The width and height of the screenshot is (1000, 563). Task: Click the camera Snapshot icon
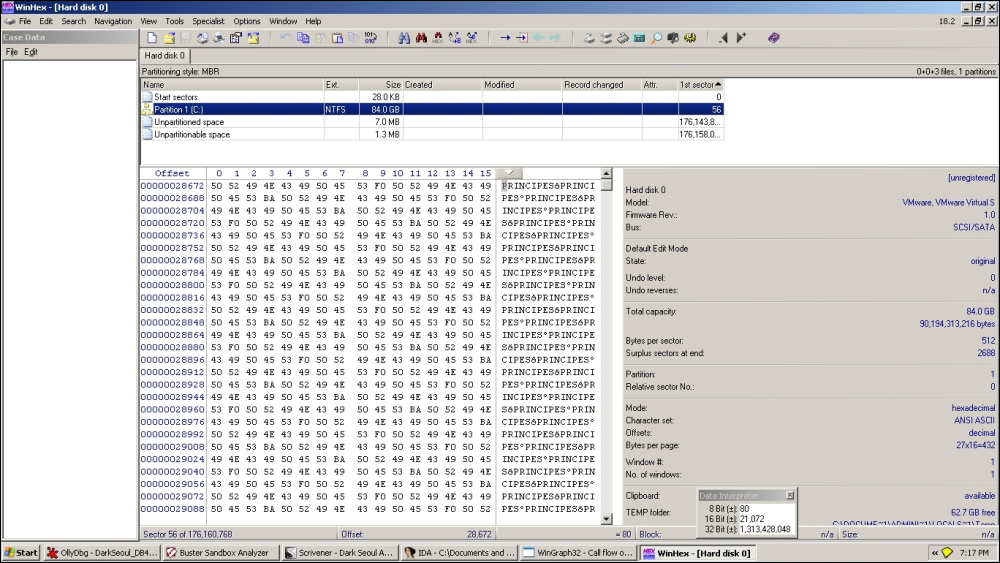(673, 38)
